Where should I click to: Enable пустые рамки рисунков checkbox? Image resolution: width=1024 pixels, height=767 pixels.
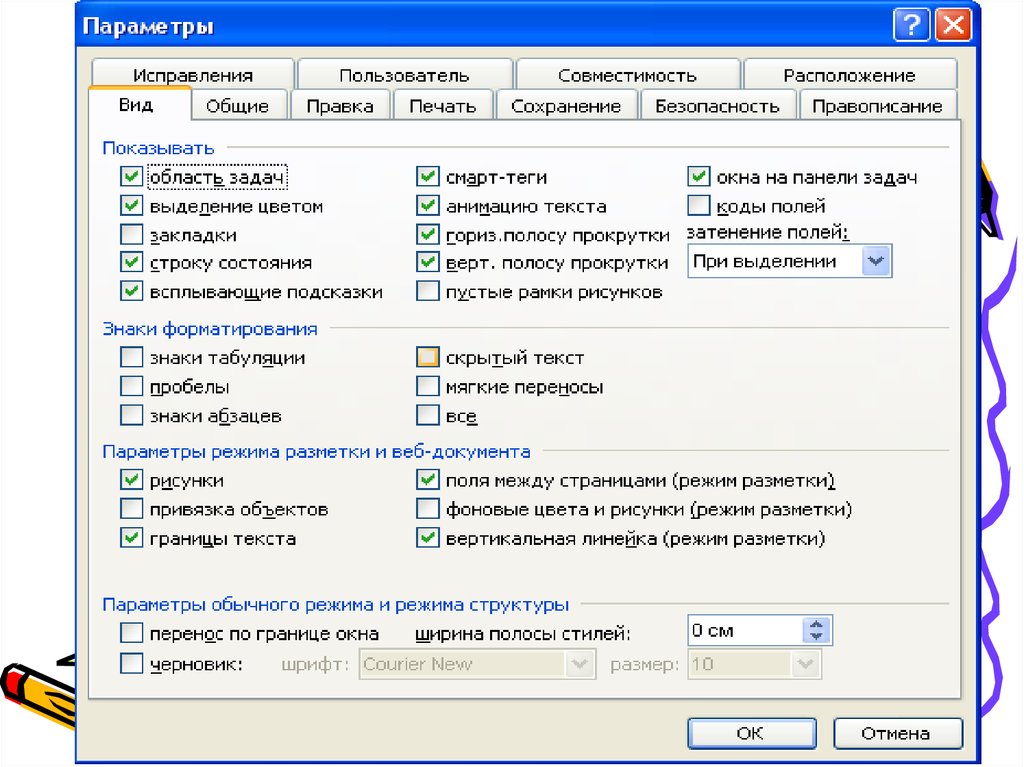428,291
